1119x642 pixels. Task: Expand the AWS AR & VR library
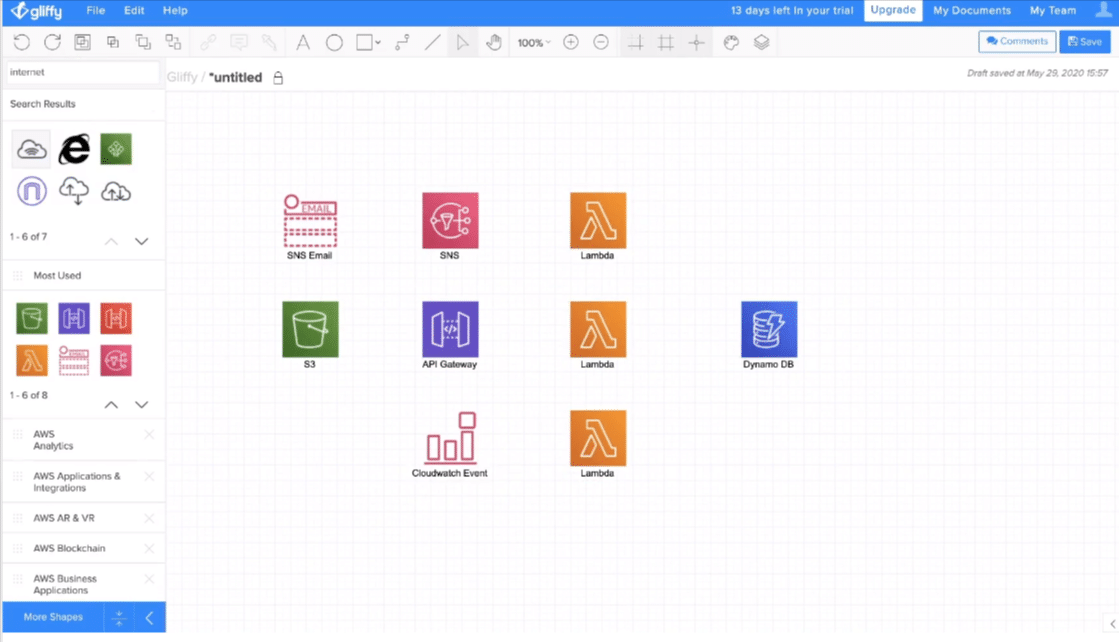click(64, 518)
